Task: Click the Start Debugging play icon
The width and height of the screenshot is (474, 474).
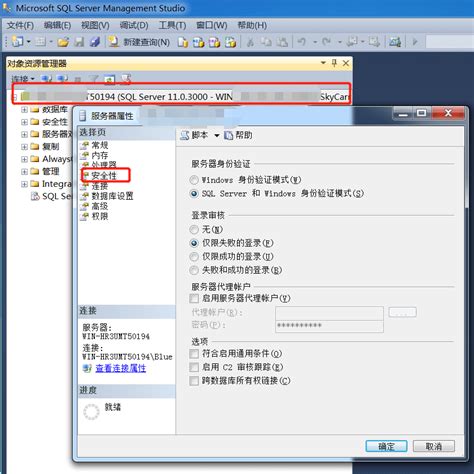Action: tap(415, 42)
